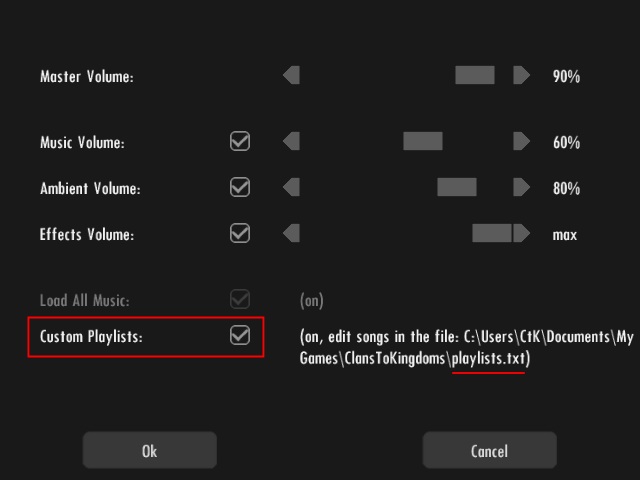Decrease Effects Volume using the left arrow
The height and width of the screenshot is (480, 640).
pos(291,233)
